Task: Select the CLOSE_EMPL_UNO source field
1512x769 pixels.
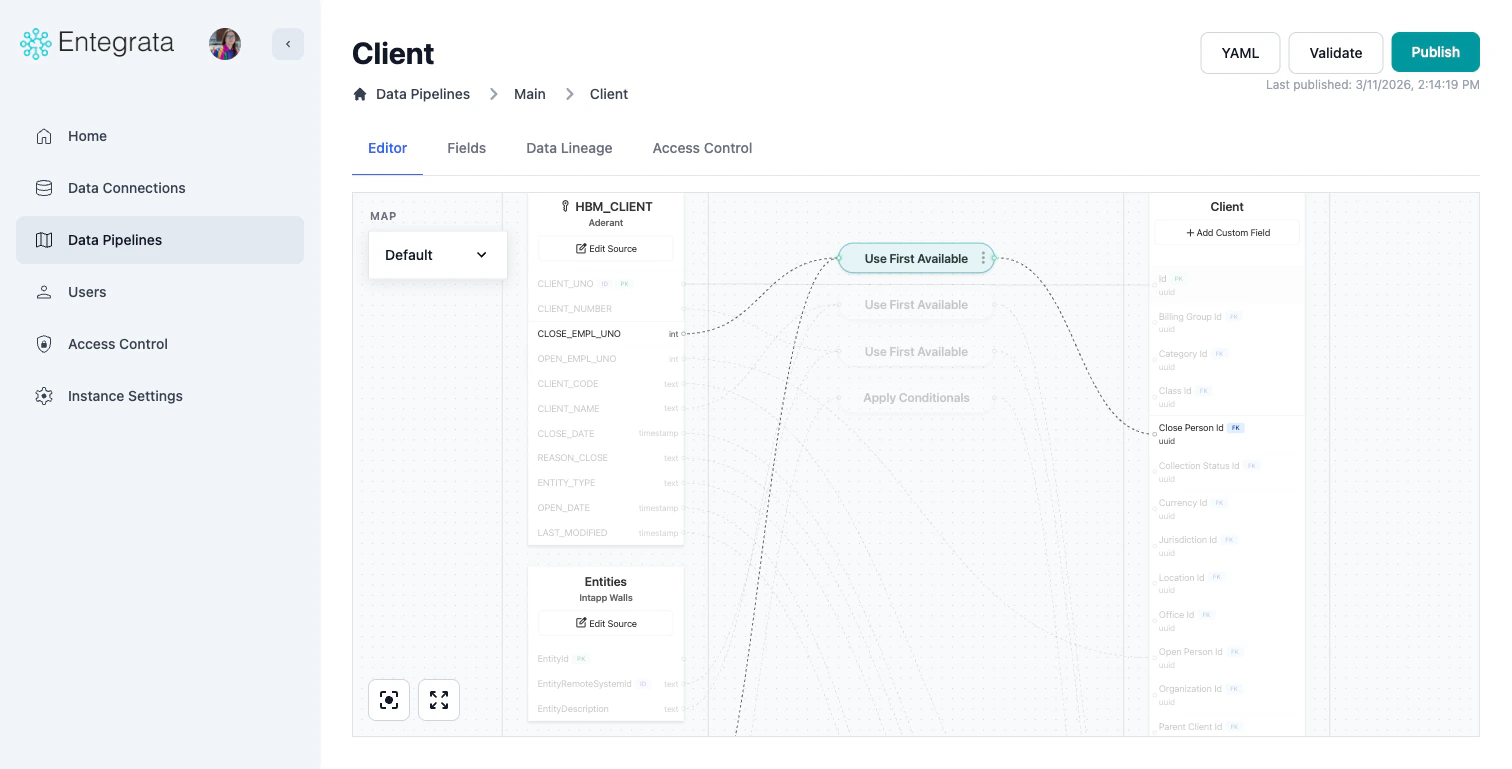Action: [x=606, y=334]
